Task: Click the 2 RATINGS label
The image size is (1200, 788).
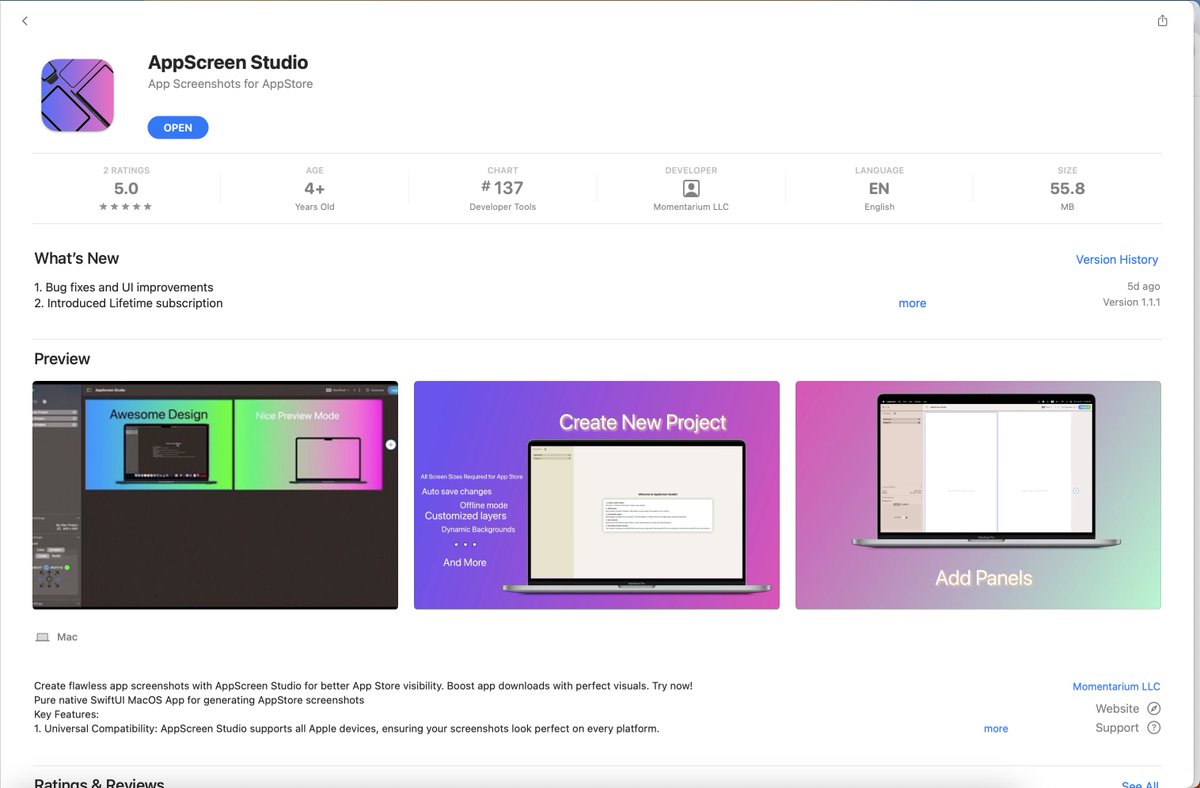Action: pyautogui.click(x=126, y=171)
